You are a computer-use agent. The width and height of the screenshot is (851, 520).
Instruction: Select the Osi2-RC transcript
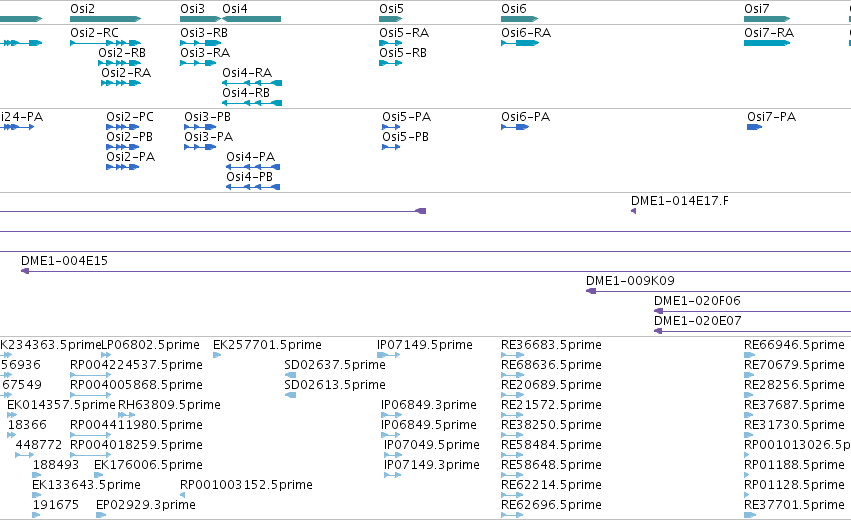(105, 43)
